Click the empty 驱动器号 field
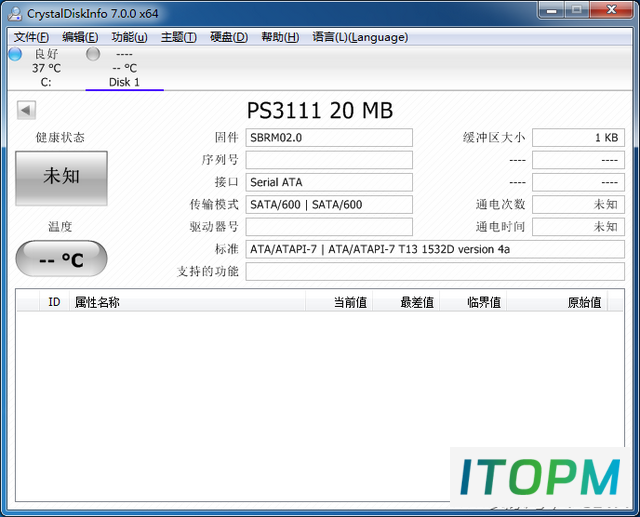This screenshot has width=640, height=517. coord(329,226)
